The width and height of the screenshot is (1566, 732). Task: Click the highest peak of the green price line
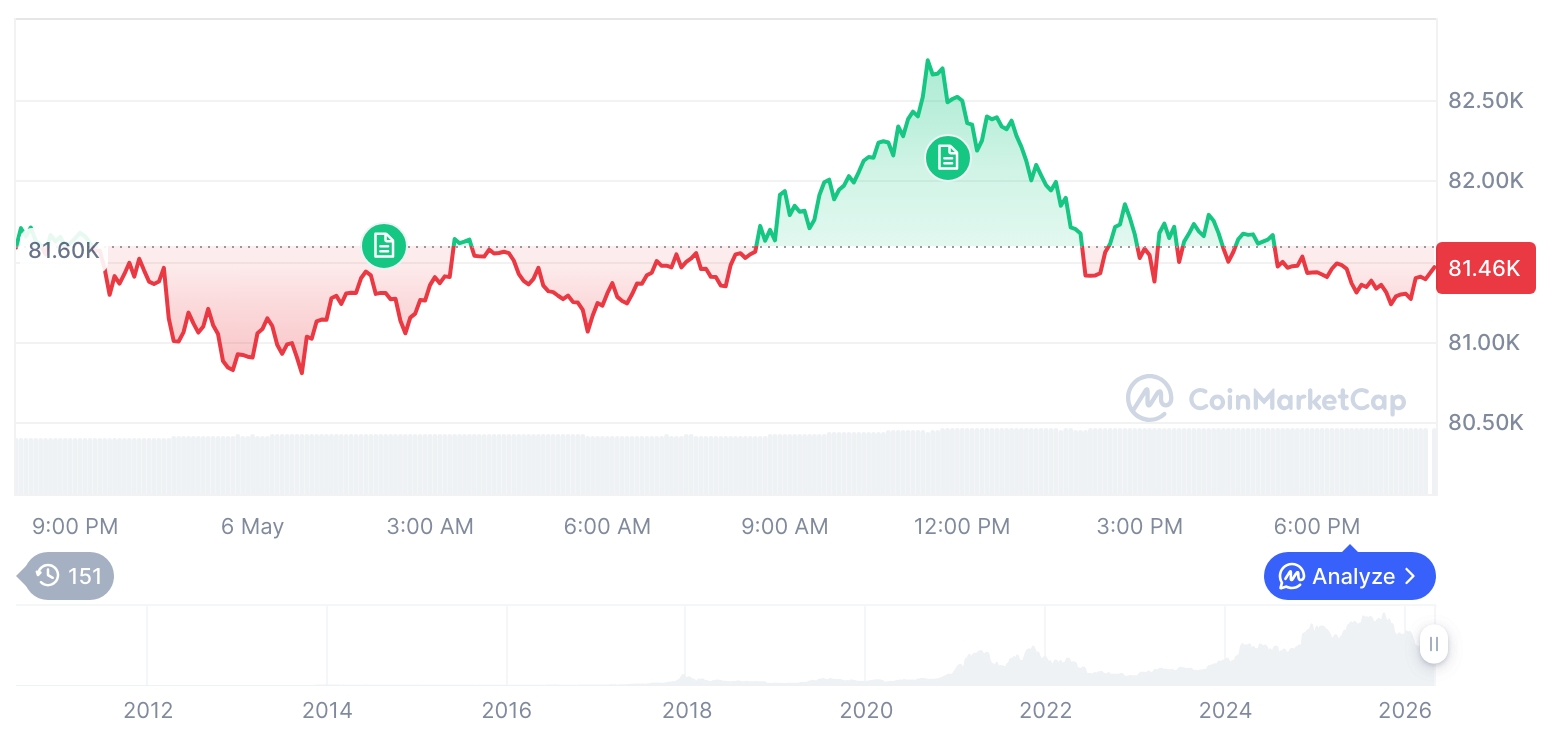pyautogui.click(x=928, y=61)
